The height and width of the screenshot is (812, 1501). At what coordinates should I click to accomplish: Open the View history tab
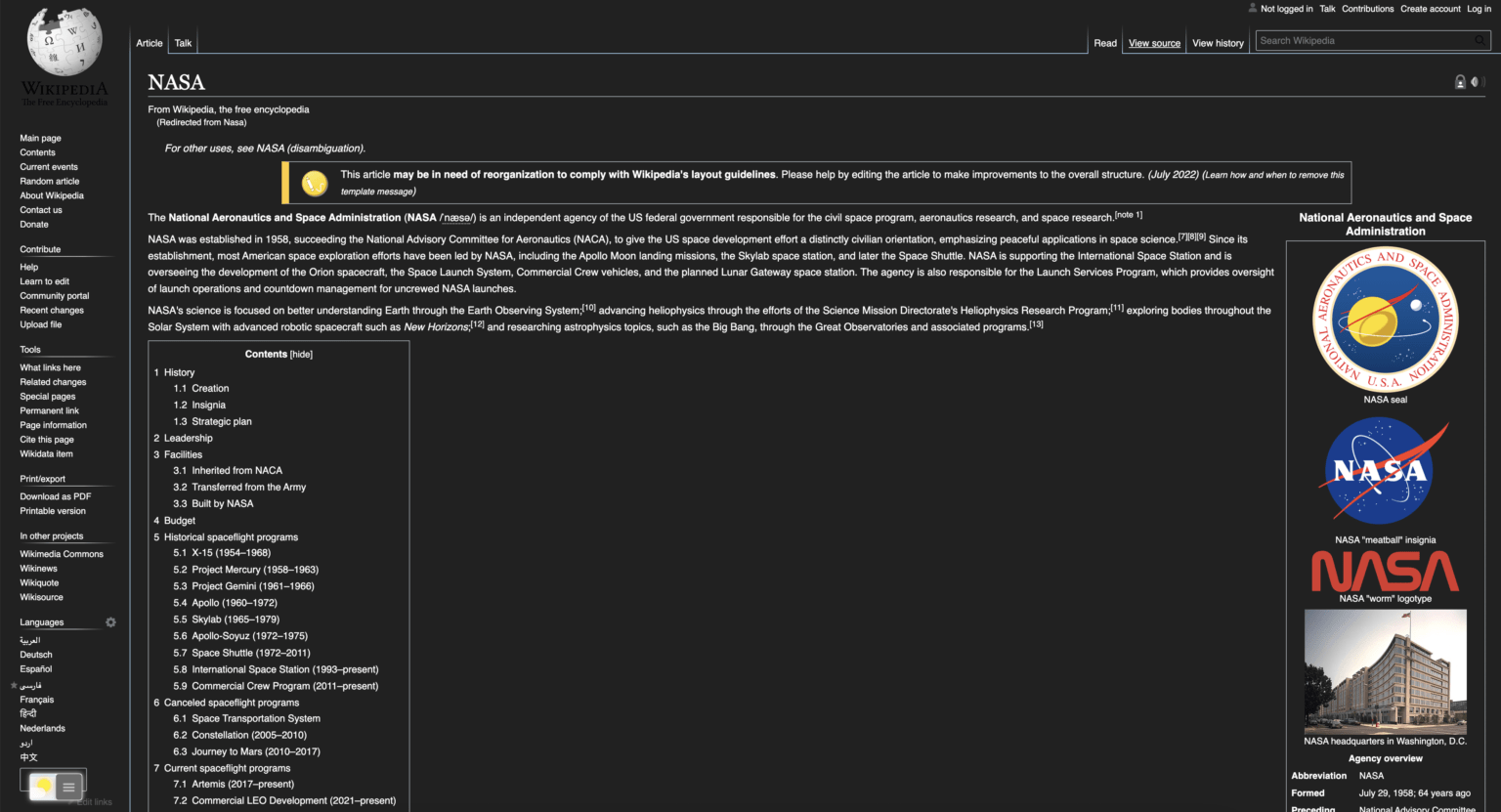click(1218, 43)
